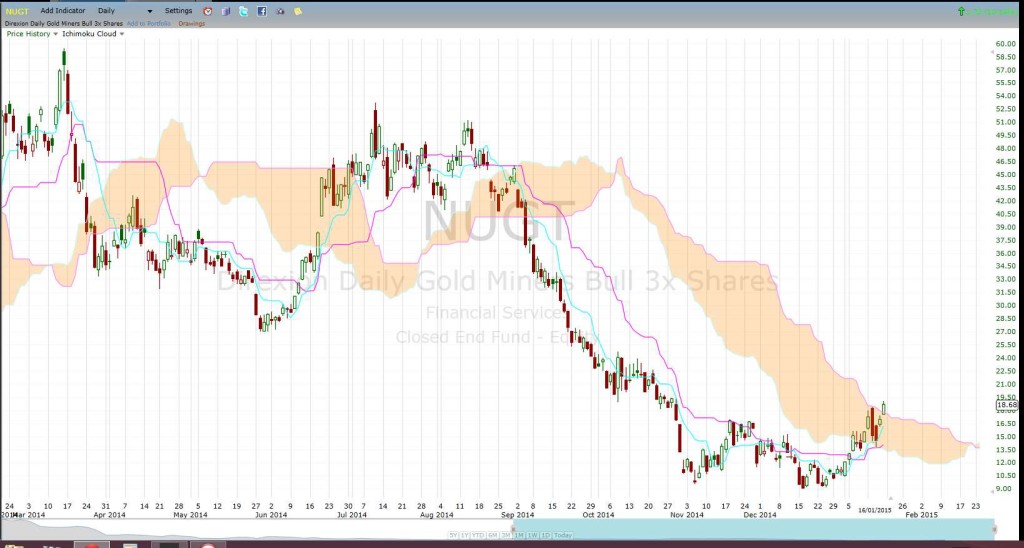Select the 1Y range button
Screen dimensions: 1024x548
(x=464, y=536)
